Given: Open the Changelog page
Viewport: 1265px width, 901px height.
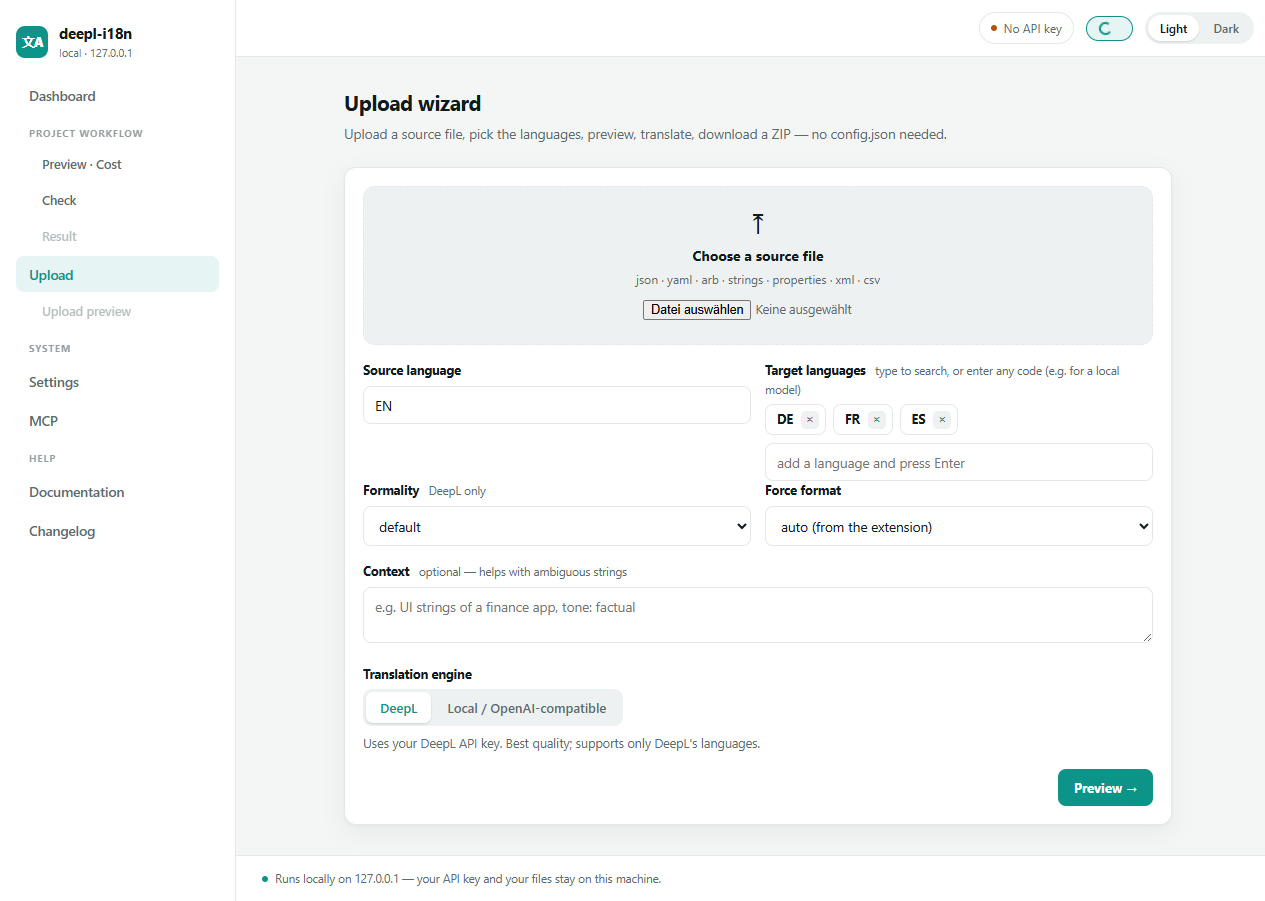Looking at the screenshot, I should click(x=117, y=531).
